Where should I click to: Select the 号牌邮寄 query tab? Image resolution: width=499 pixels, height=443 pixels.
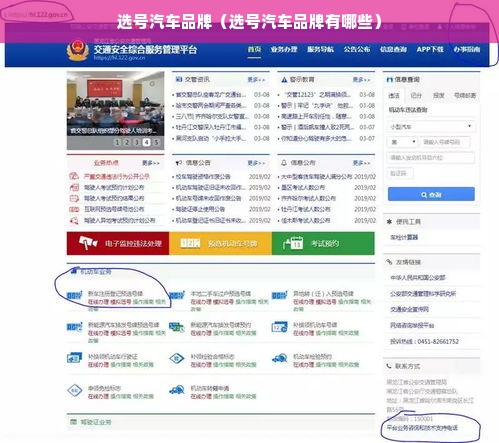pos(465,96)
